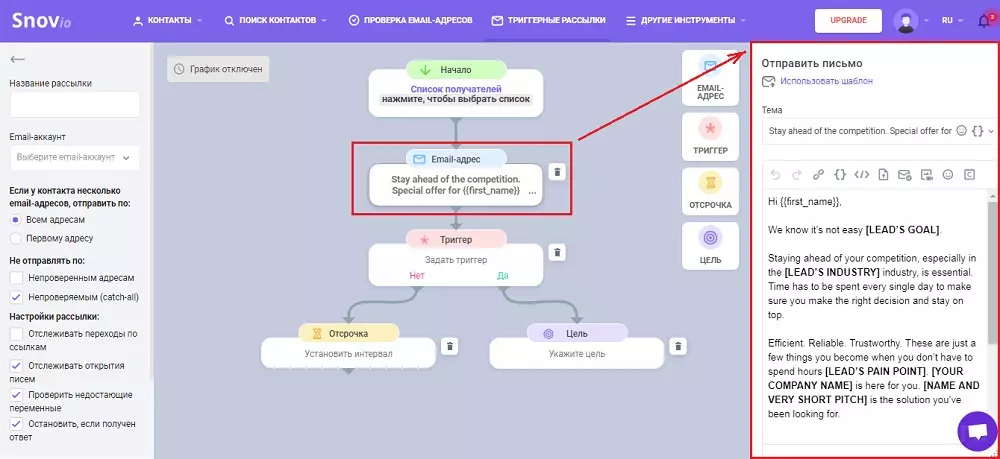Image resolution: width=1000 pixels, height=459 pixels.
Task: Open Проверка email-адресов in top navigation
Action: click(411, 20)
